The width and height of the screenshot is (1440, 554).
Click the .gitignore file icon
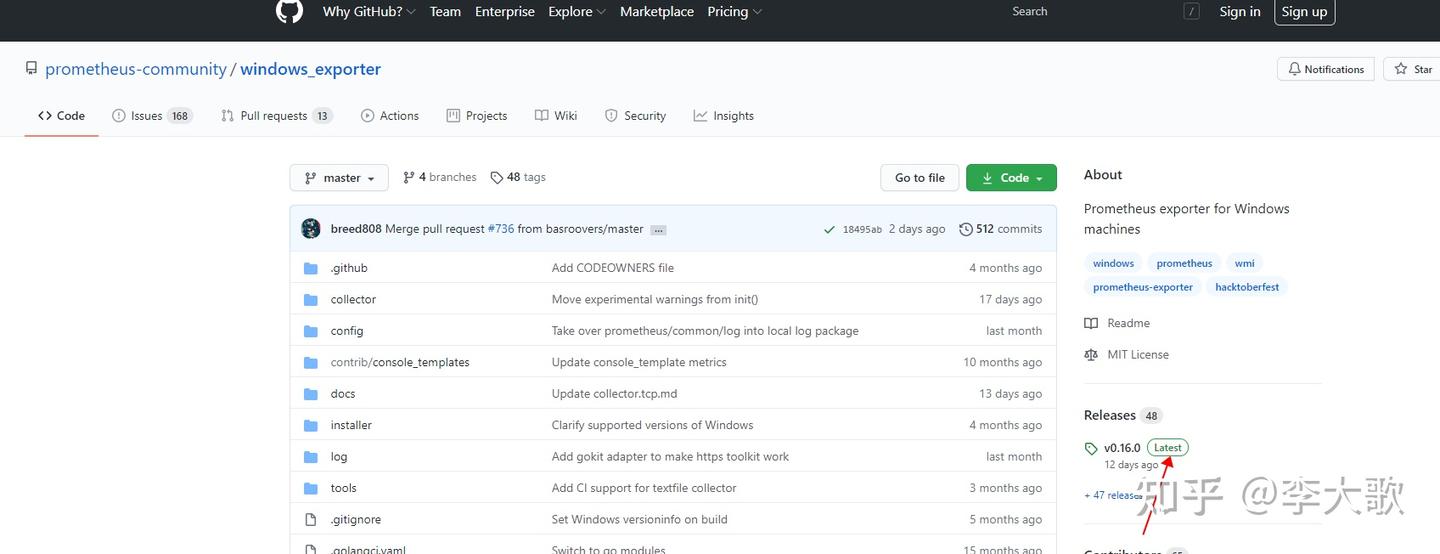click(x=311, y=520)
